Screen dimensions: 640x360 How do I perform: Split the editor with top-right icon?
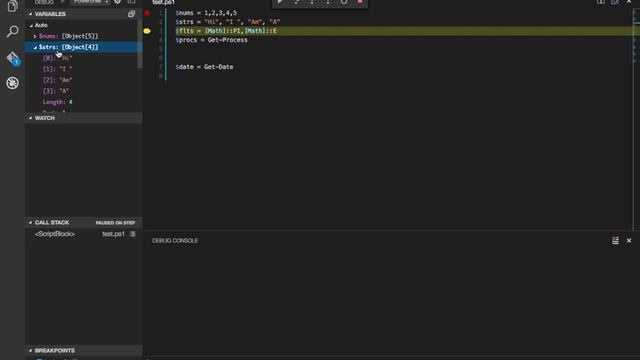pos(601,2)
